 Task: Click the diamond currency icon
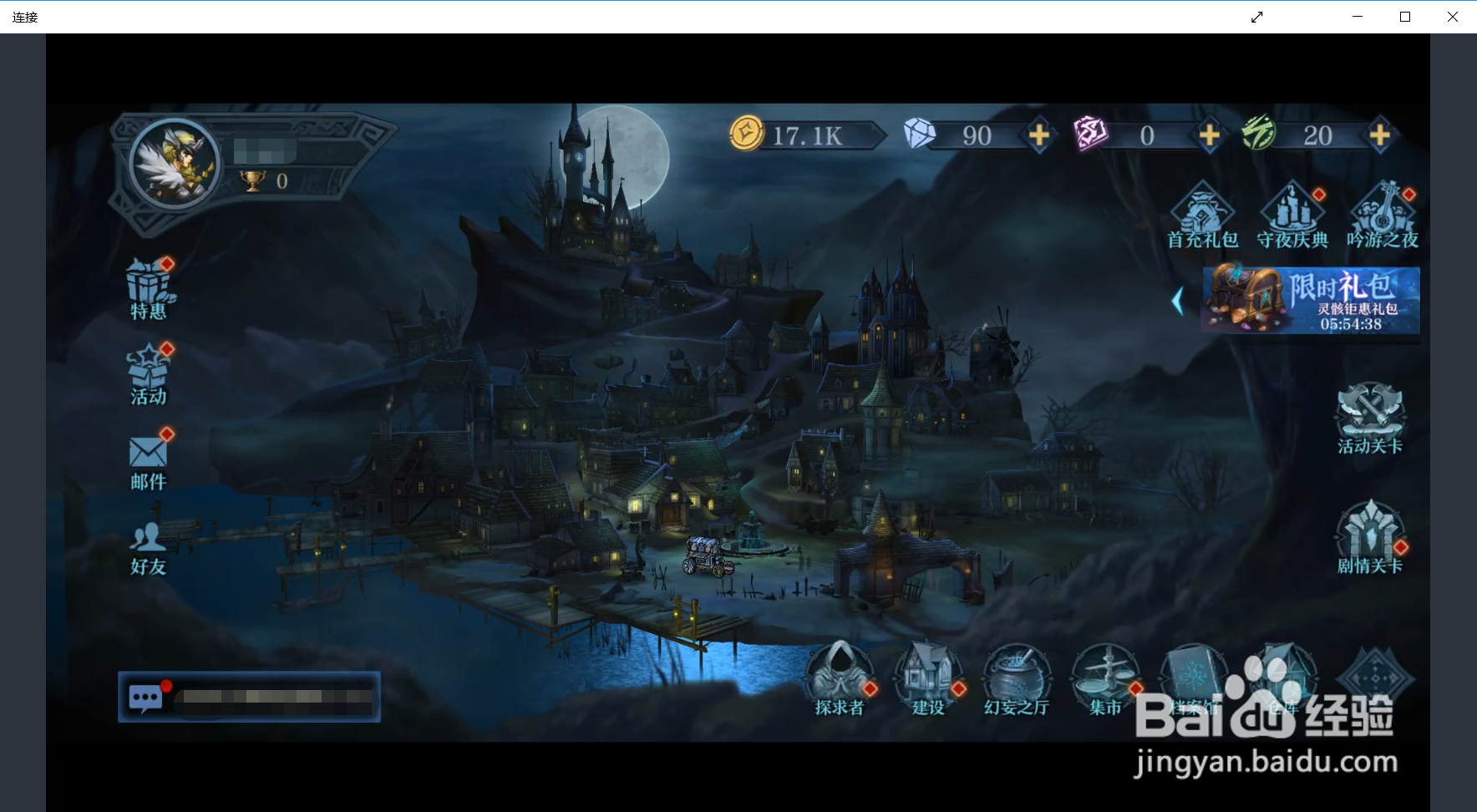920,134
